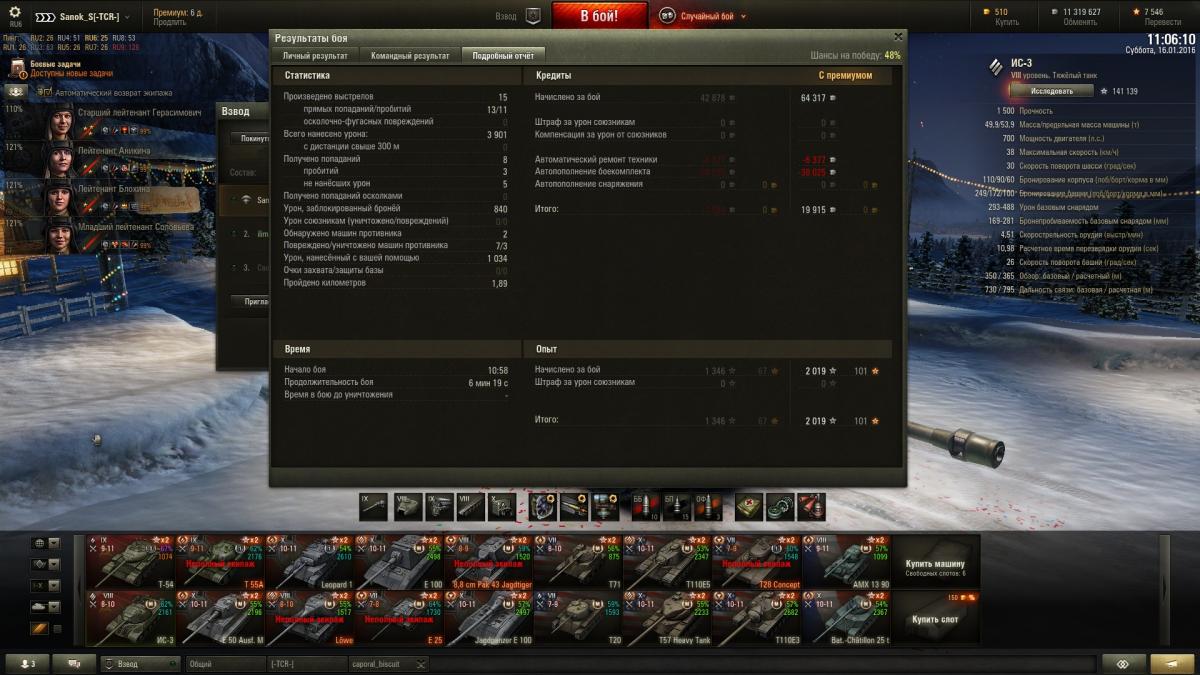This screenshot has height=675, width=1200.
Task: Open the settings gear menu
Action: (14, 12)
